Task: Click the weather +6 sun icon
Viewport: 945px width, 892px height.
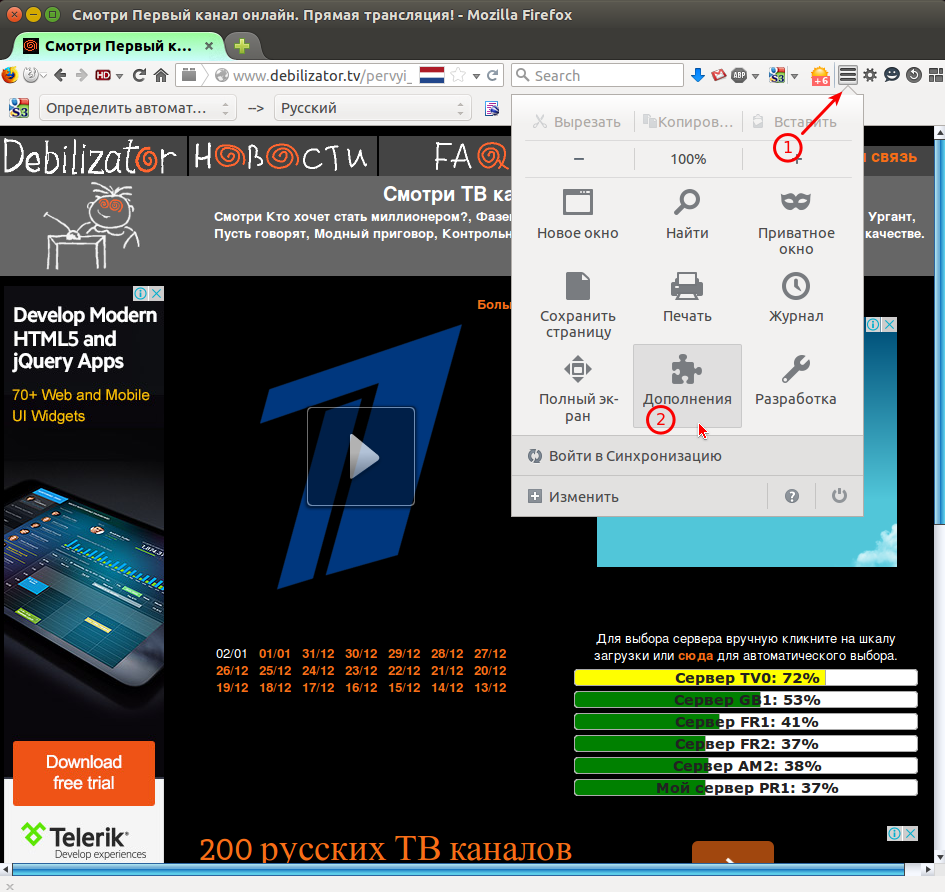Action: [x=820, y=76]
